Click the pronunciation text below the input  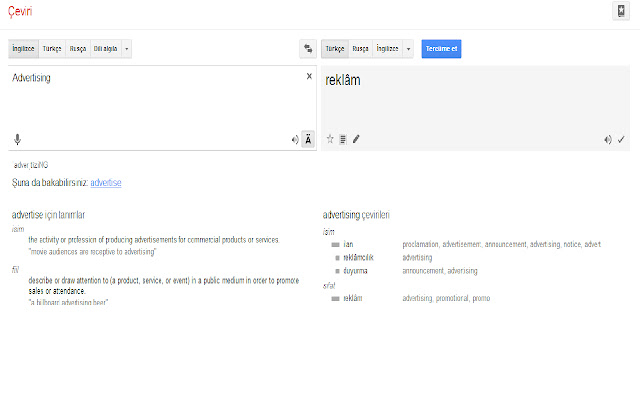pos(31,165)
